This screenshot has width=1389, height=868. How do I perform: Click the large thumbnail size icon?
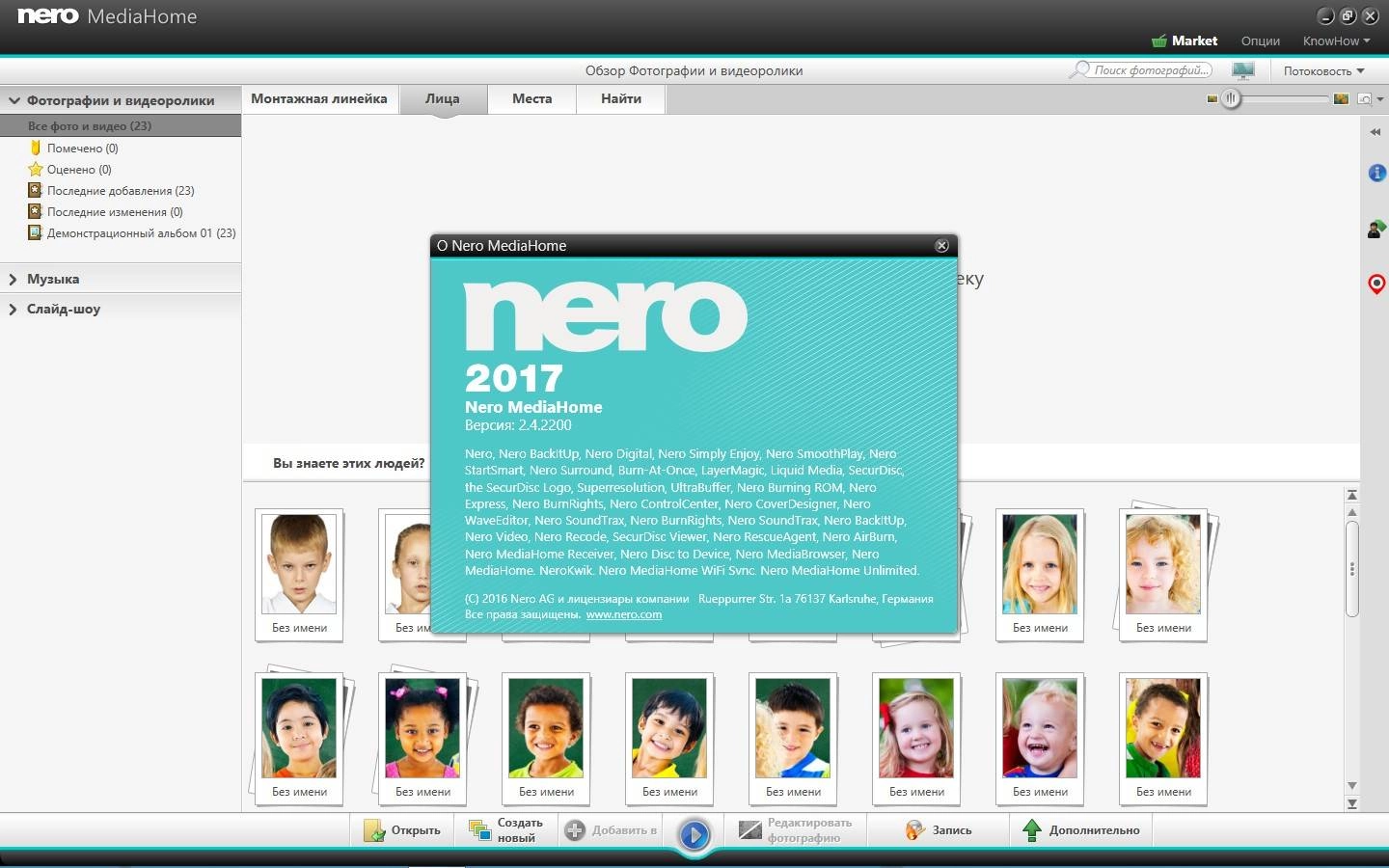click(1341, 99)
